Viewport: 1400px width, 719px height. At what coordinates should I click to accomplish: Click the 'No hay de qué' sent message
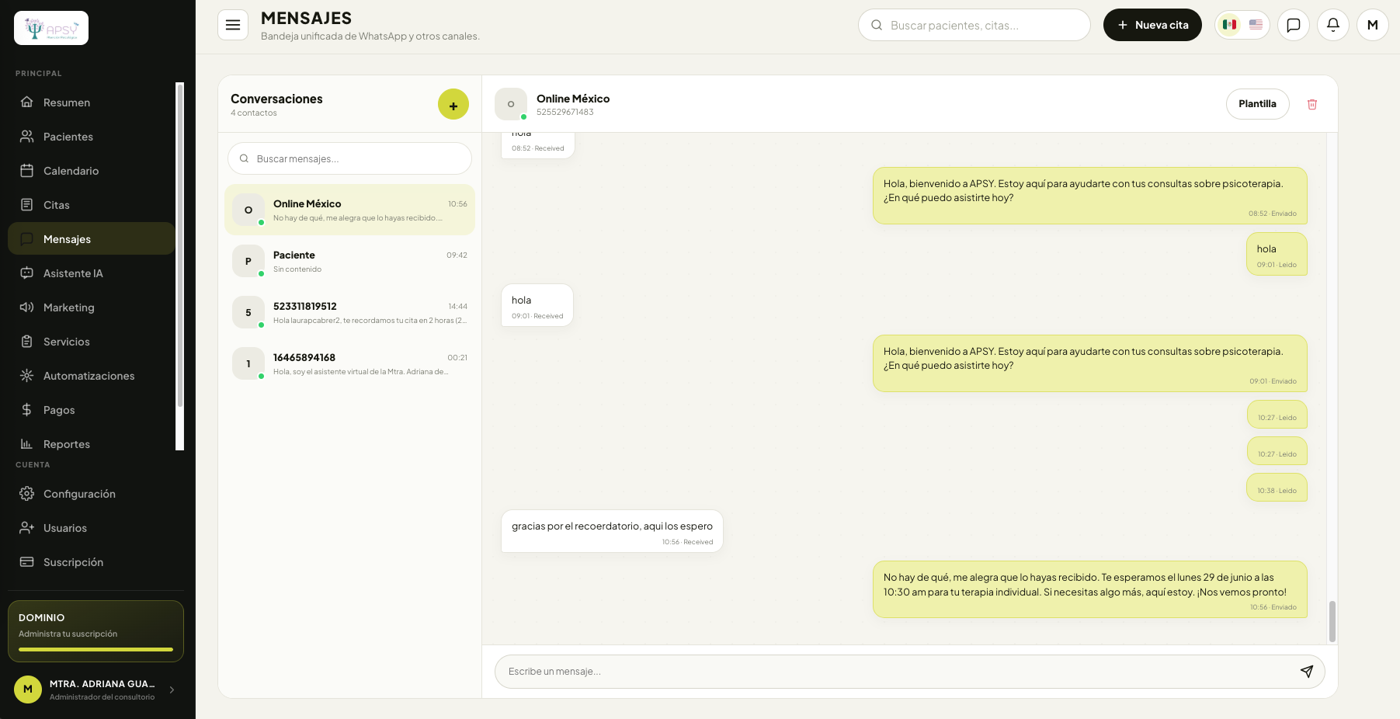click(1090, 589)
